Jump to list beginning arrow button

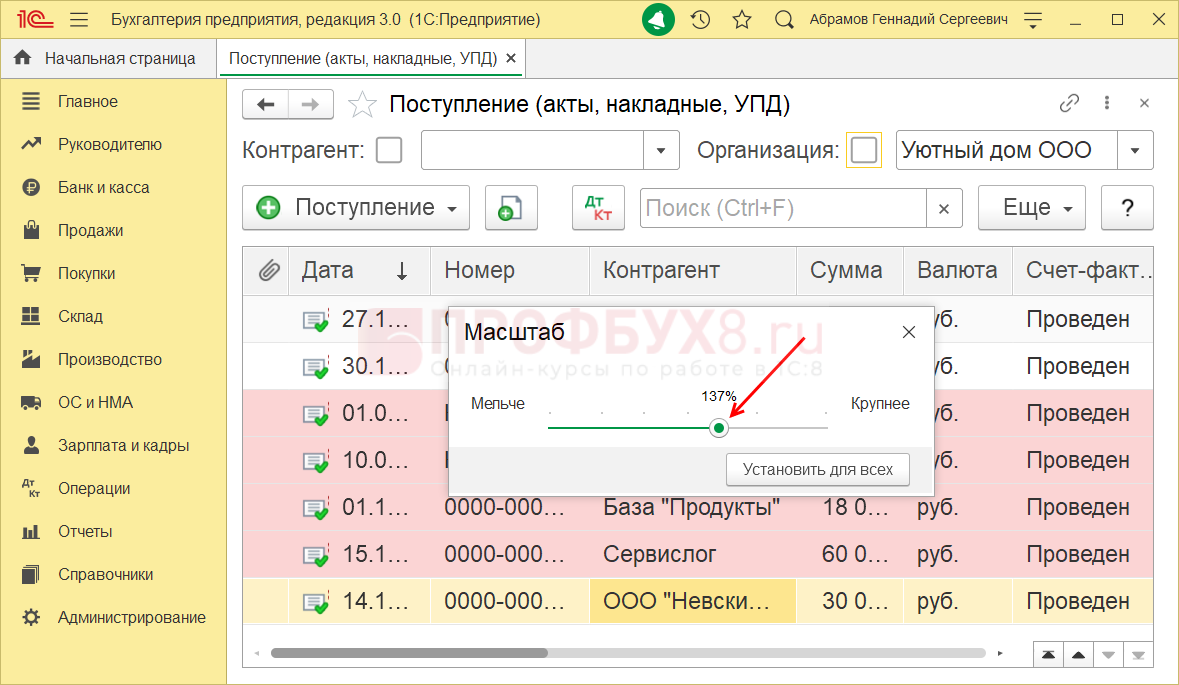[x=1048, y=655]
